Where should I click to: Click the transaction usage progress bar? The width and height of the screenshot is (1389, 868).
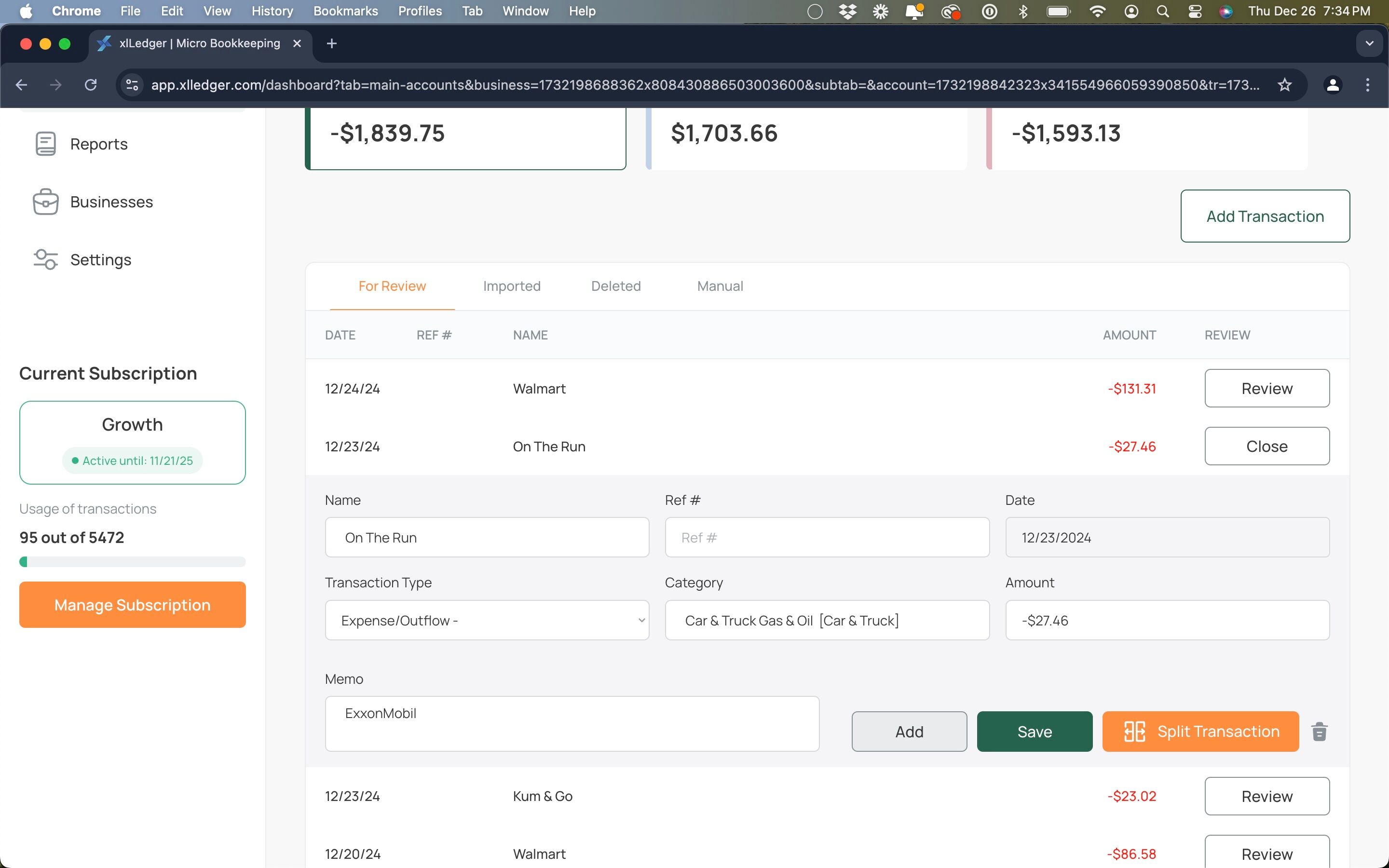pos(132,561)
